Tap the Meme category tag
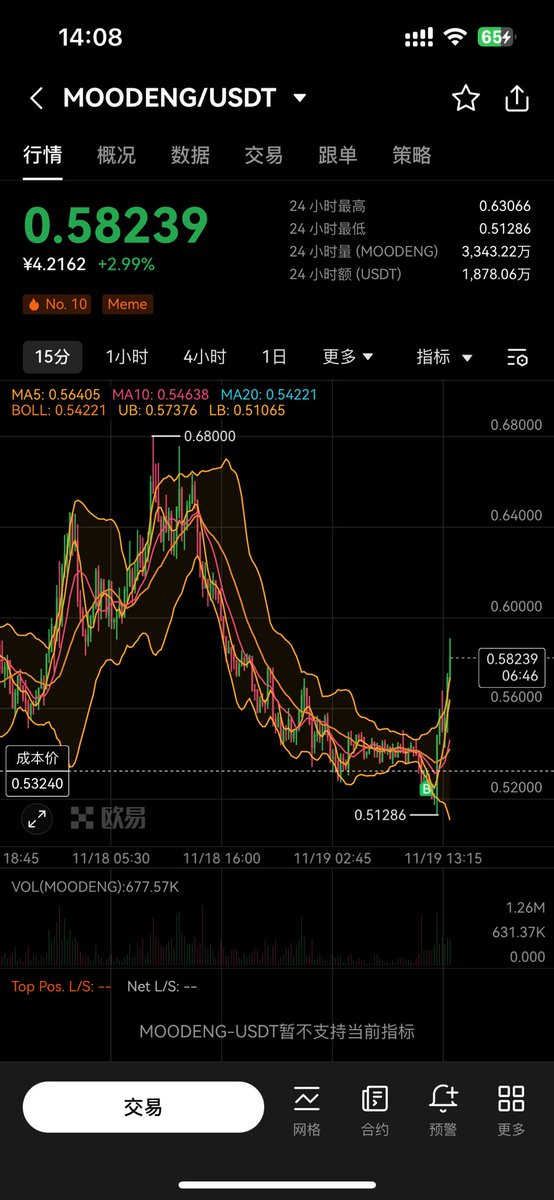 point(127,304)
